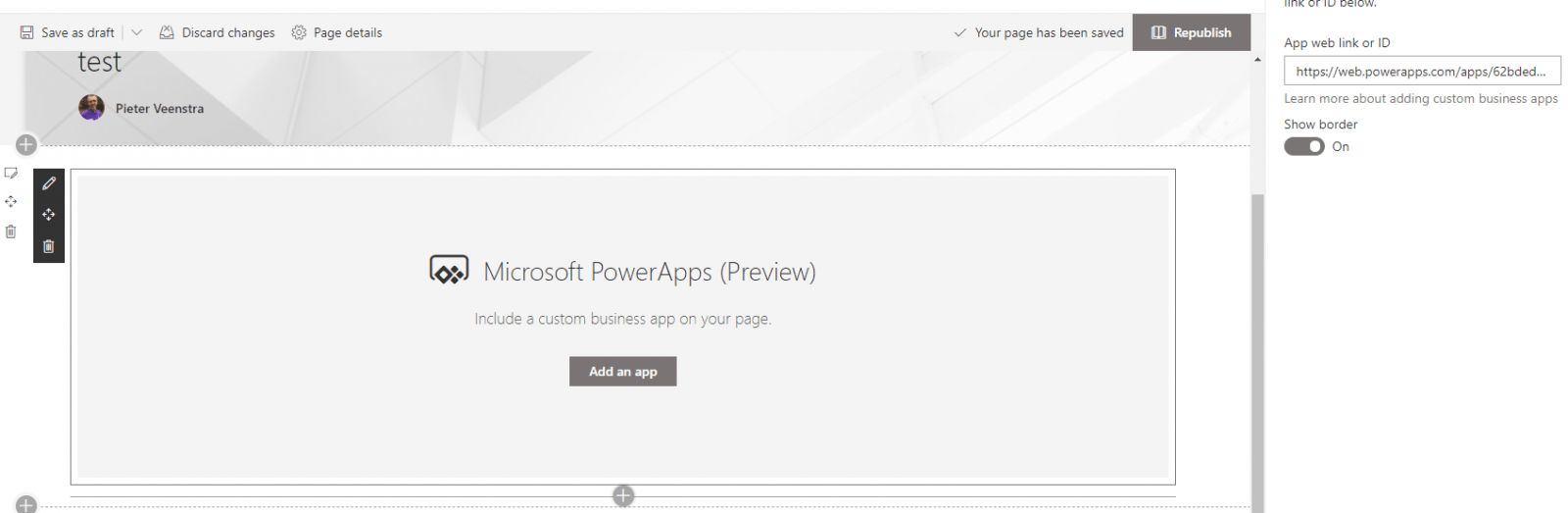
Task: Click the Microsoft PowerApps (Preview) heading
Action: pyautogui.click(x=650, y=272)
